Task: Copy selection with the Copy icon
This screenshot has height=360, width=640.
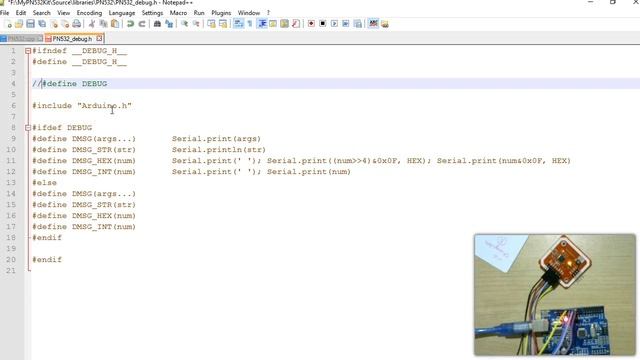Action: click(x=104, y=24)
